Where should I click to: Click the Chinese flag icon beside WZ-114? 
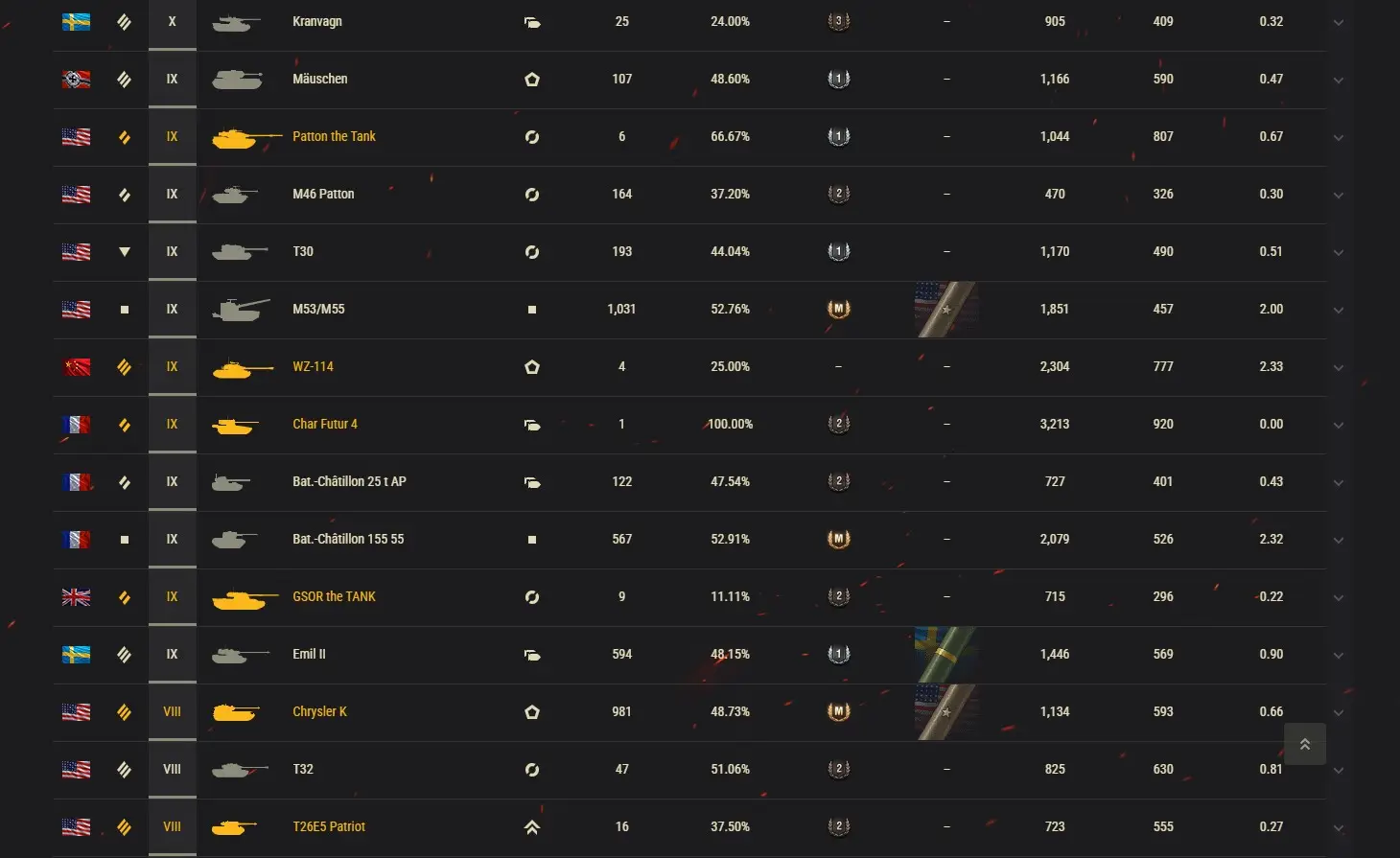(x=77, y=366)
